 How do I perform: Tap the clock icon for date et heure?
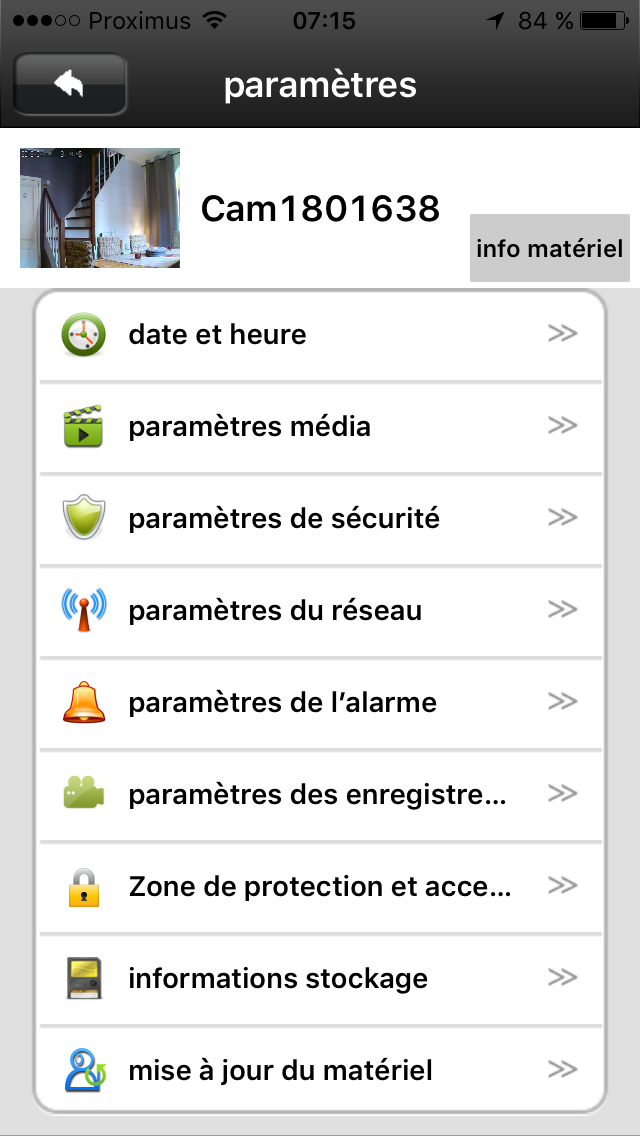pos(83,335)
